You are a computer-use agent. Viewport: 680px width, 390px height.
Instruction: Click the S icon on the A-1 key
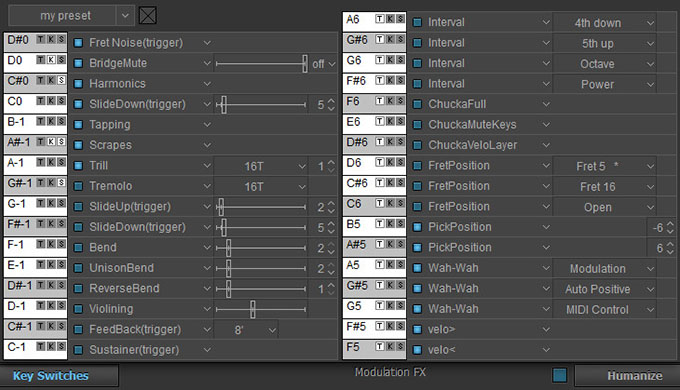click(x=61, y=162)
